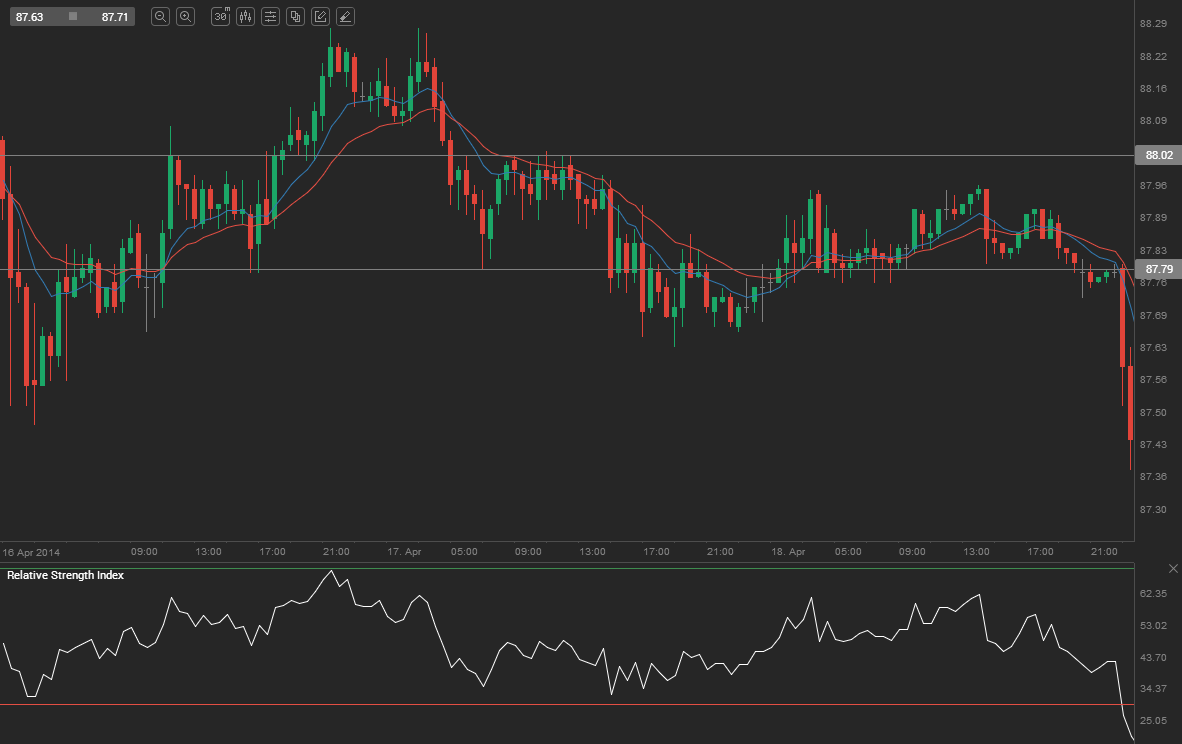
Task: Select the 87.79 price level label
Action: pos(1158,270)
